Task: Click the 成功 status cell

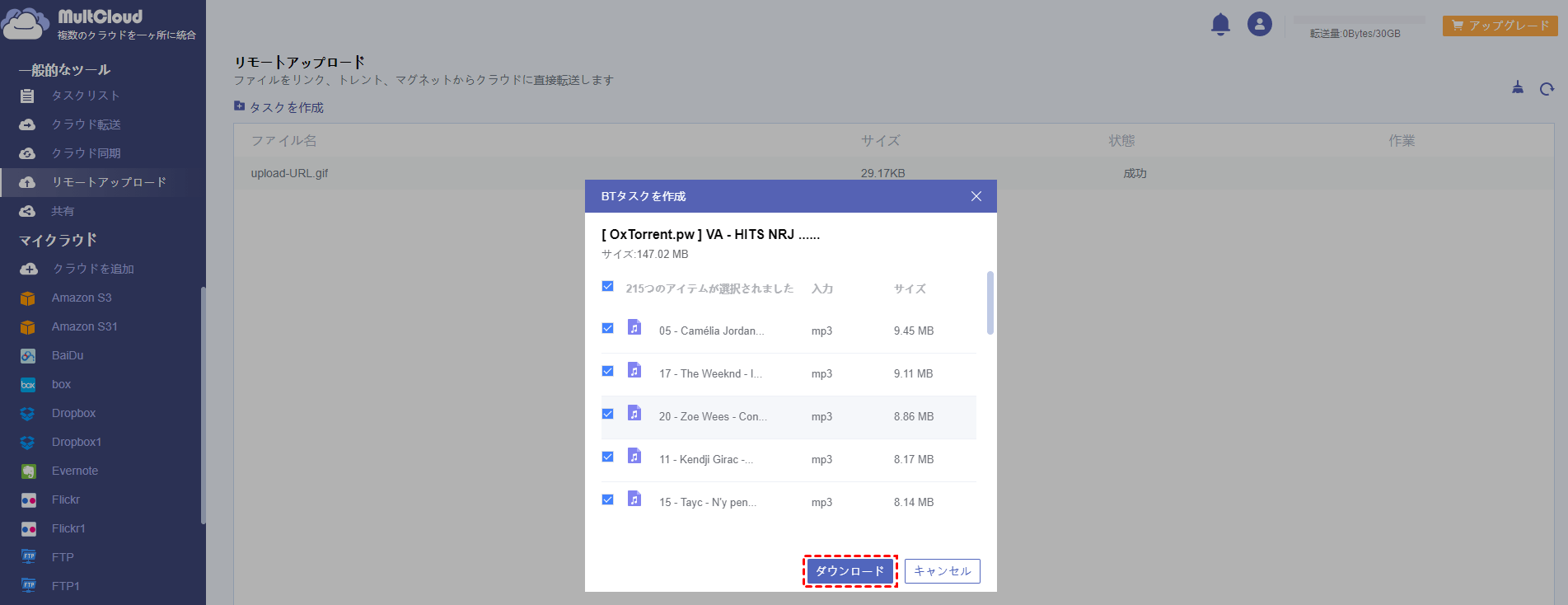Action: (x=1135, y=173)
